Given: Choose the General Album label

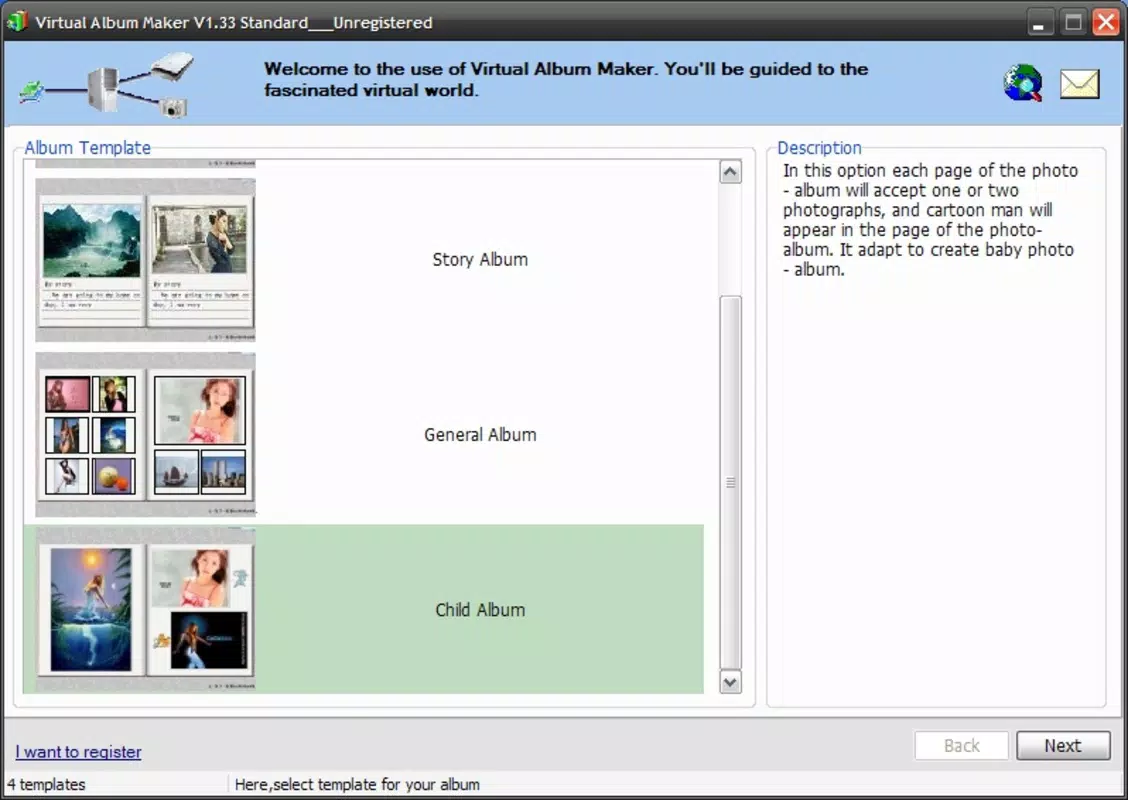Looking at the screenshot, I should tap(480, 435).
